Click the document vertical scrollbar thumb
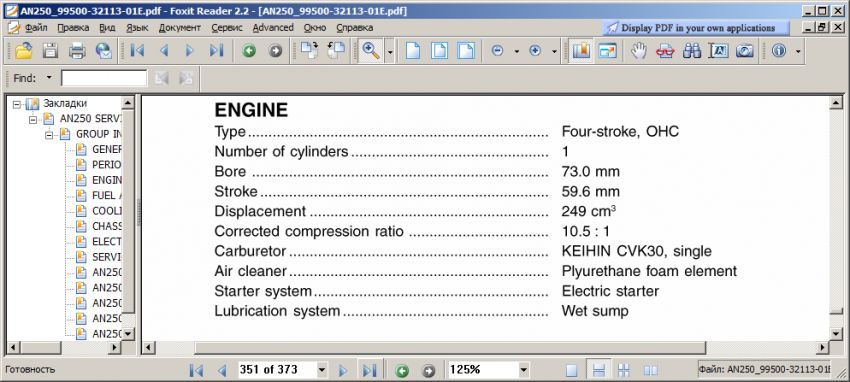Image resolution: width=850 pixels, height=382 pixels. coord(835,311)
